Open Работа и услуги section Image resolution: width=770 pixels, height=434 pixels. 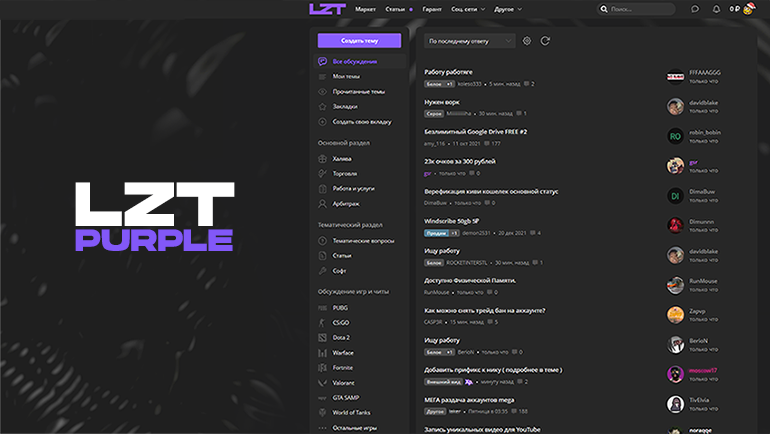(x=353, y=189)
